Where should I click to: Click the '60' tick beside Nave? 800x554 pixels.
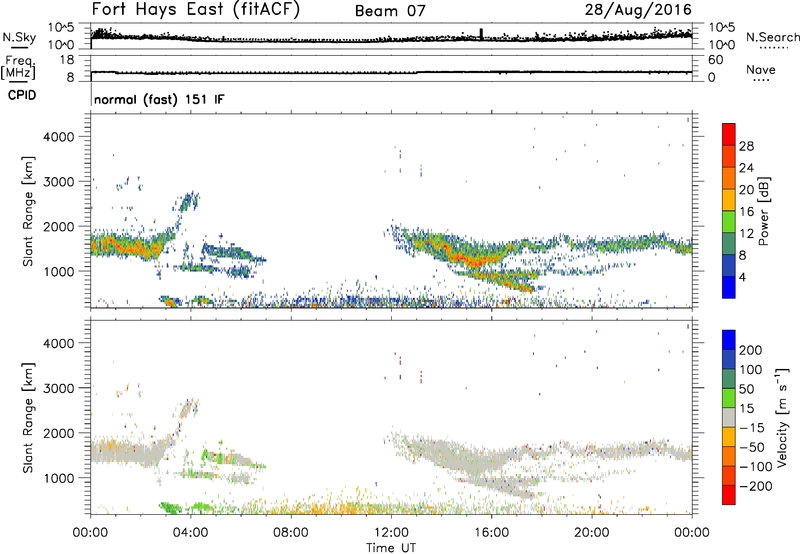[x=716, y=60]
